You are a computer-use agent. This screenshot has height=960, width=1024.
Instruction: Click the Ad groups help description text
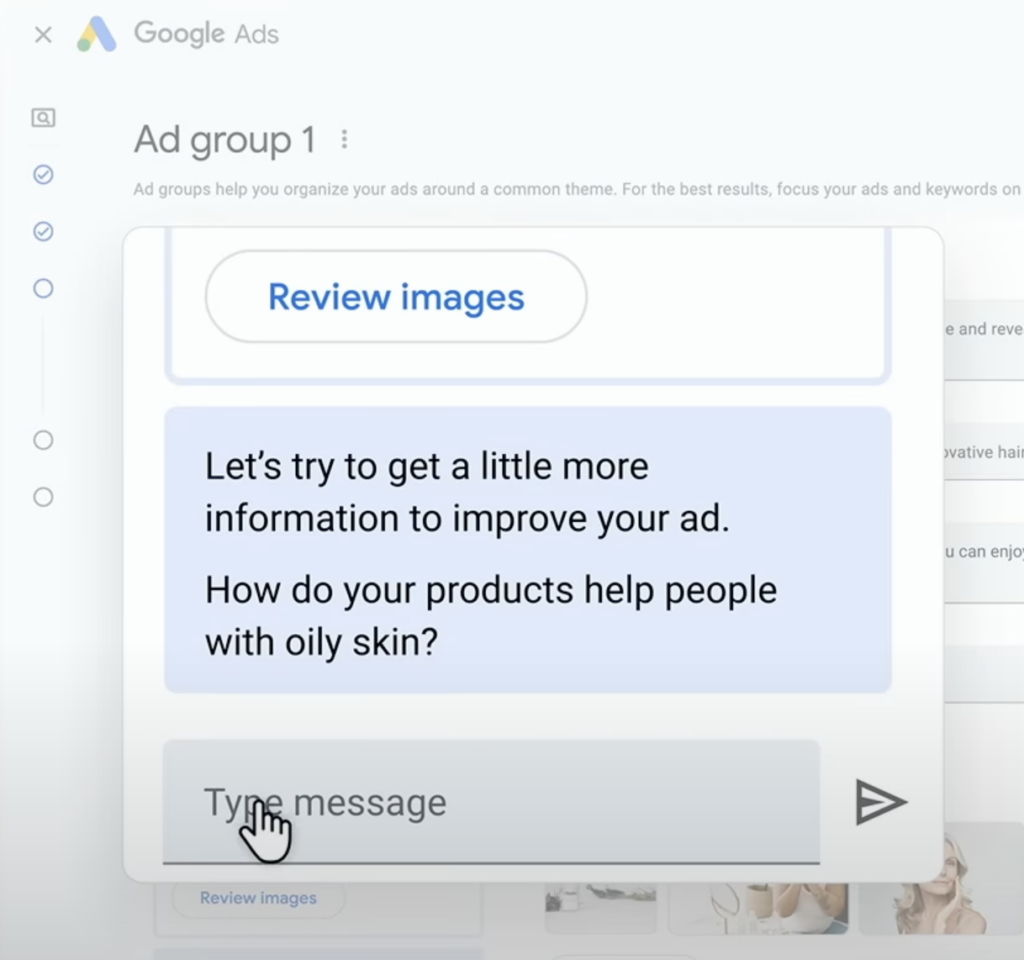point(577,189)
